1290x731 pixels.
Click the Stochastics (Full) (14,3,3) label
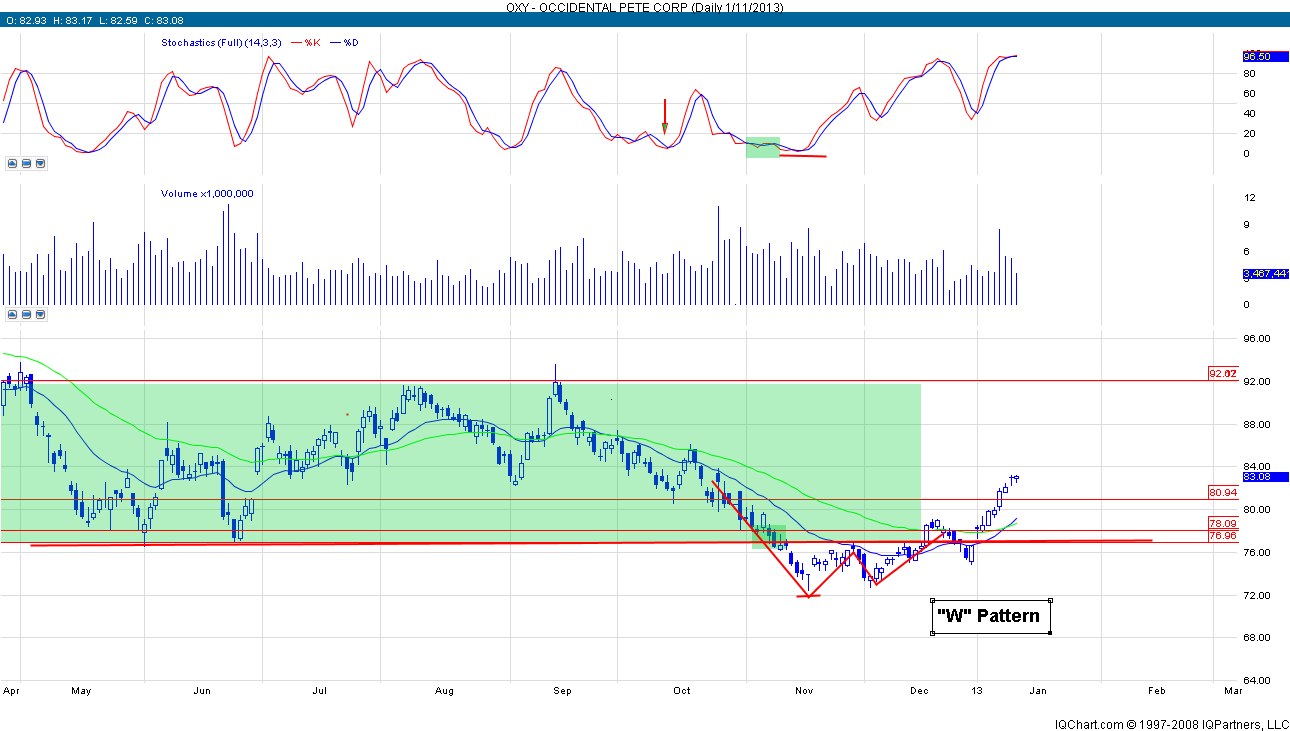[220, 42]
